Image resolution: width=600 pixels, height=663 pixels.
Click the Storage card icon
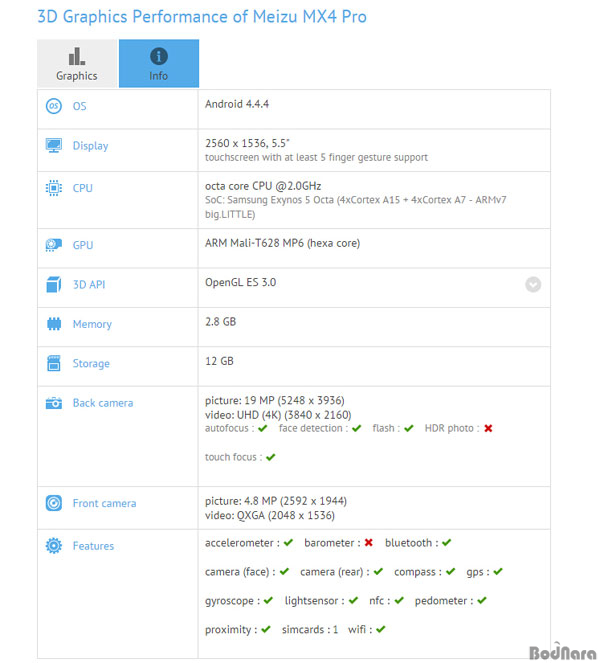54,363
